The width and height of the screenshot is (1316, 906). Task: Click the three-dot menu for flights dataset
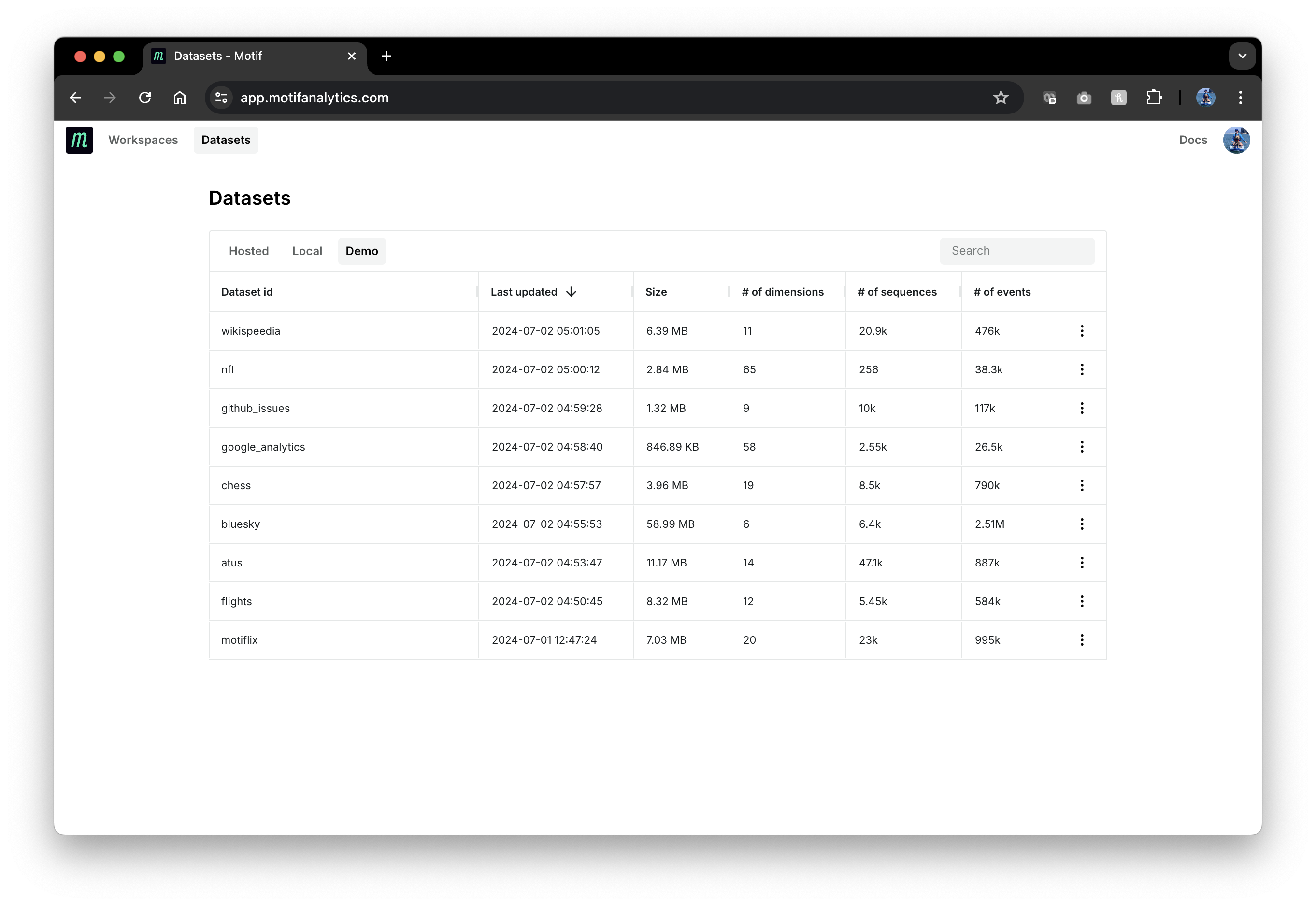[x=1082, y=601]
